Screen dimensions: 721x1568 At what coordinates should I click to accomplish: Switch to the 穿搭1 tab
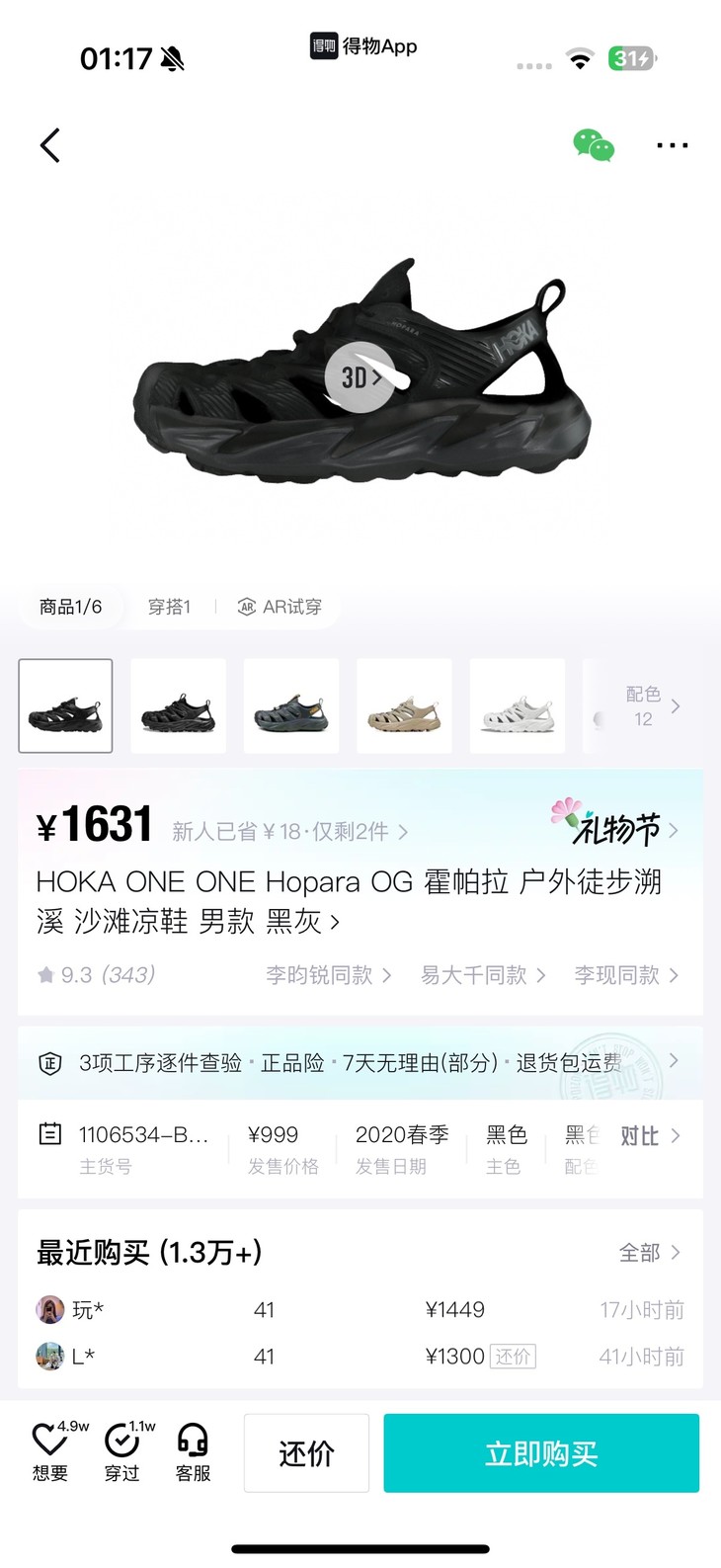(169, 607)
